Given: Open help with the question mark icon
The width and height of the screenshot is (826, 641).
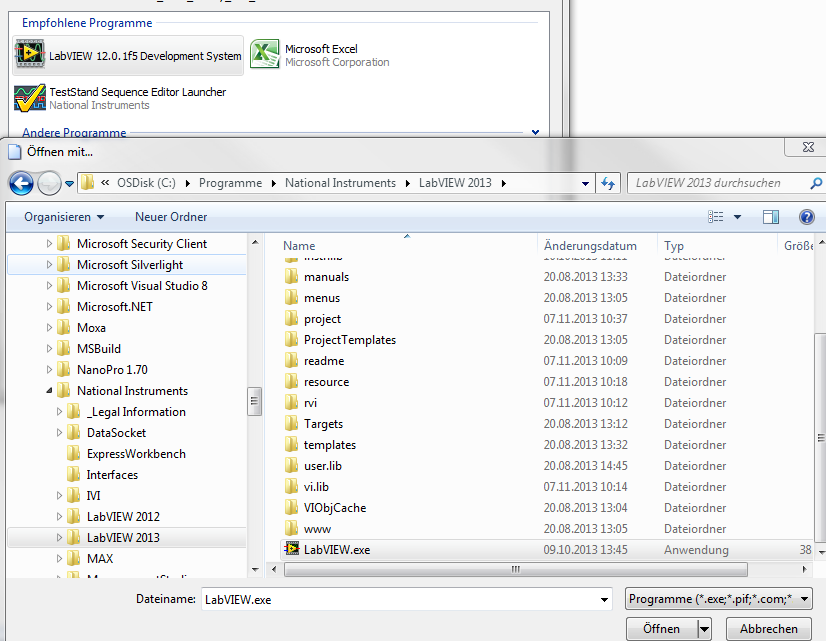Looking at the screenshot, I should point(807,217).
